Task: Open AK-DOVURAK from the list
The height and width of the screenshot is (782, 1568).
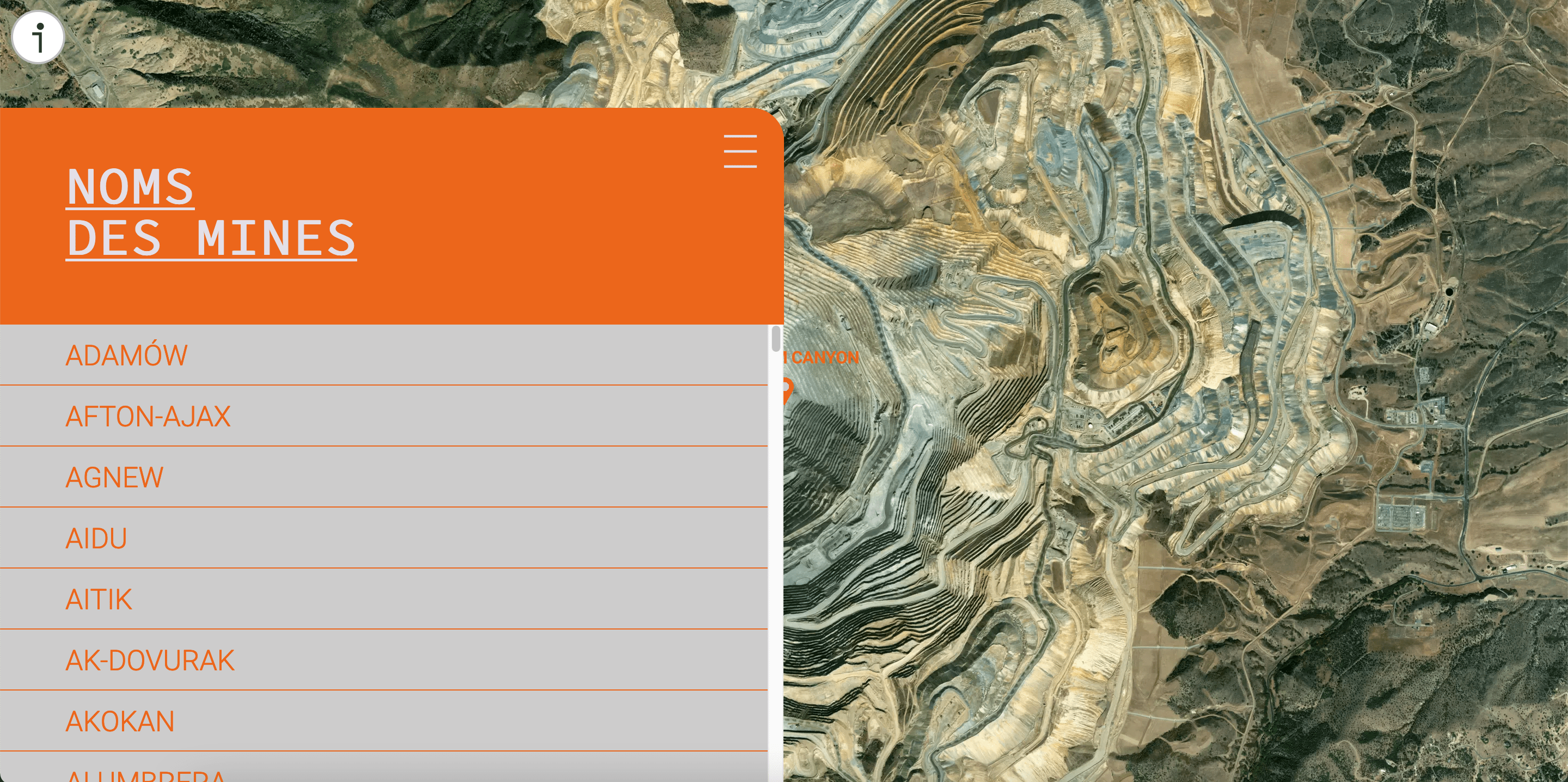Action: click(150, 660)
